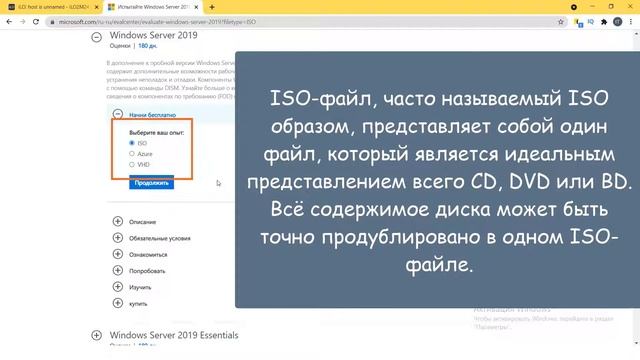
Task: Bookmark this page with the star icon
Action: click(561, 22)
